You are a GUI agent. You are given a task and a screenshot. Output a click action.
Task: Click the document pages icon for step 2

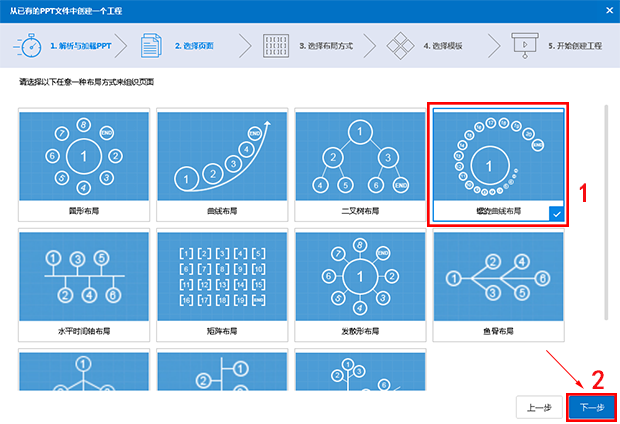tap(151, 45)
